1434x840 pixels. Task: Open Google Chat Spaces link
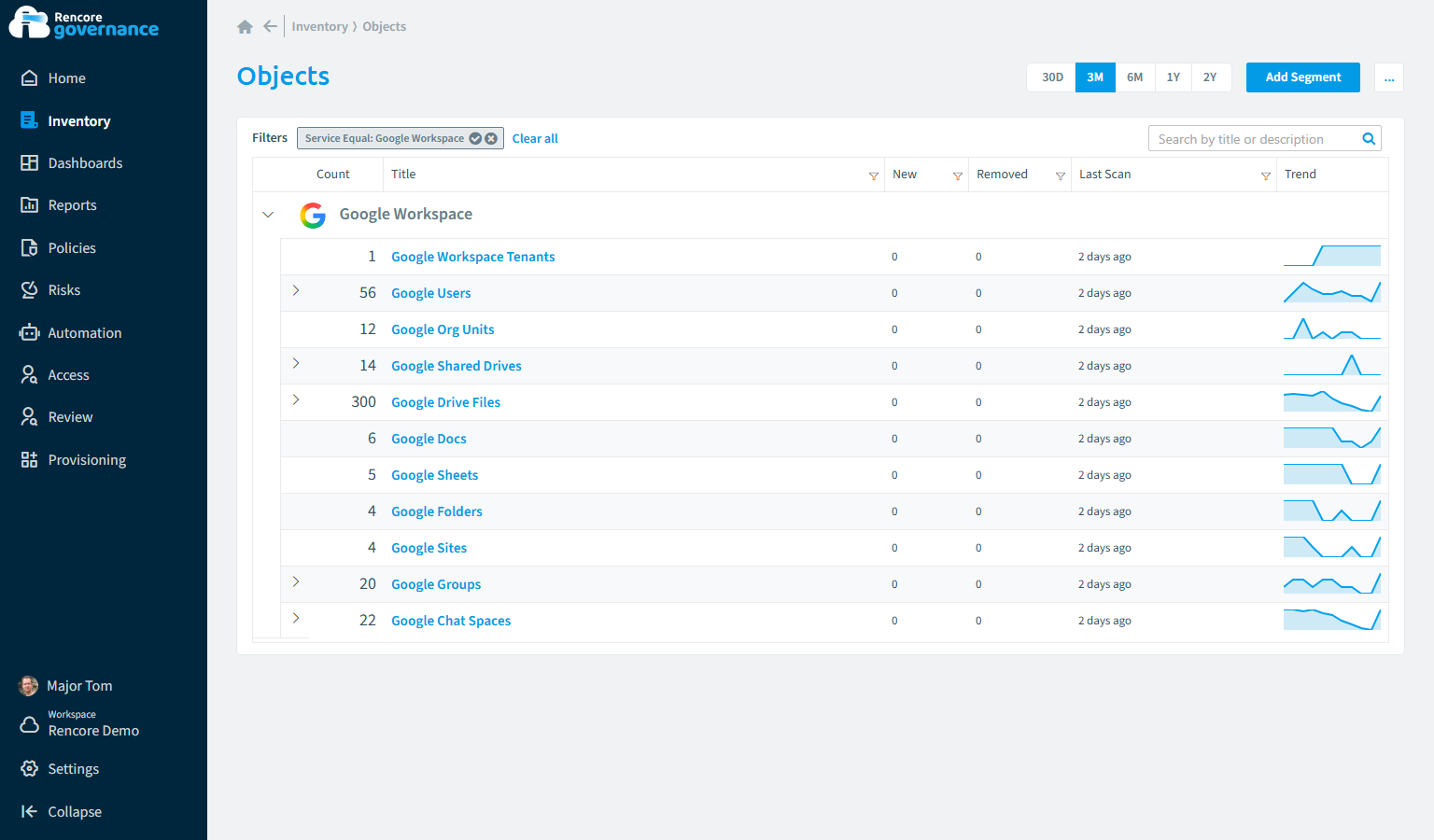pos(451,621)
